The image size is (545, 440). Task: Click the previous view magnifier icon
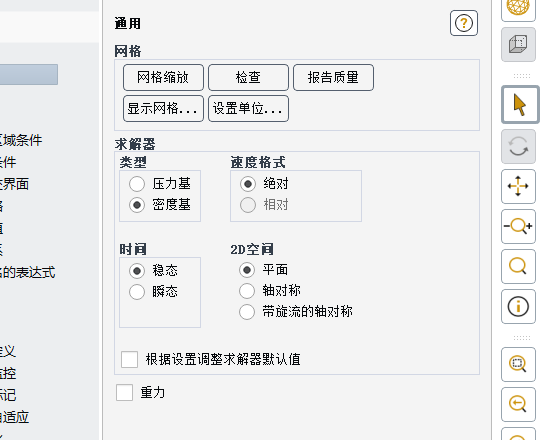518,404
